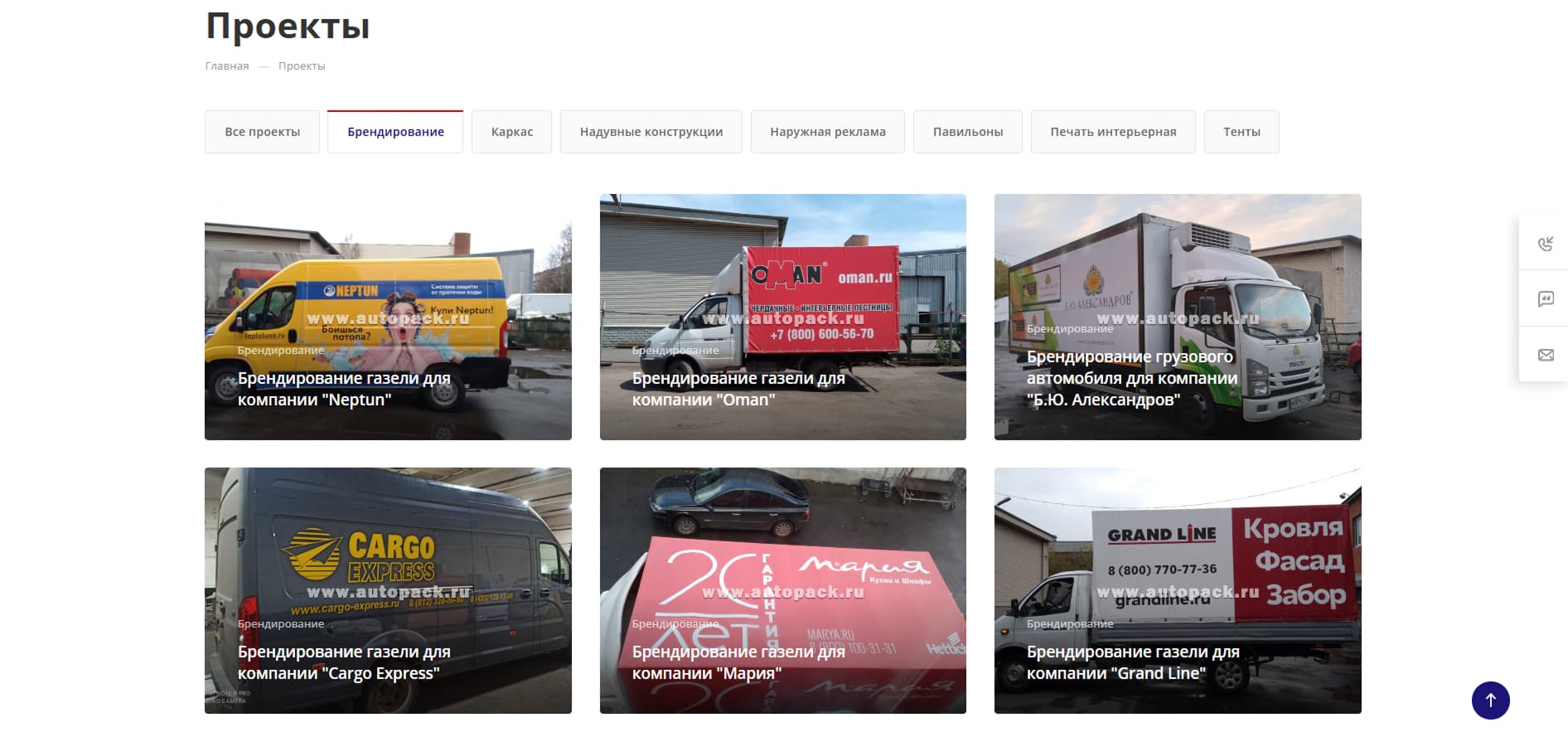The height and width of the screenshot is (732, 1568).
Task: Open the Надувные конструкции tab
Action: pos(651,132)
